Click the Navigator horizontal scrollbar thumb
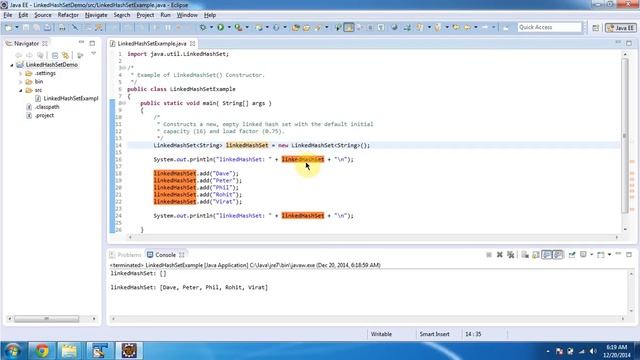 46,319
